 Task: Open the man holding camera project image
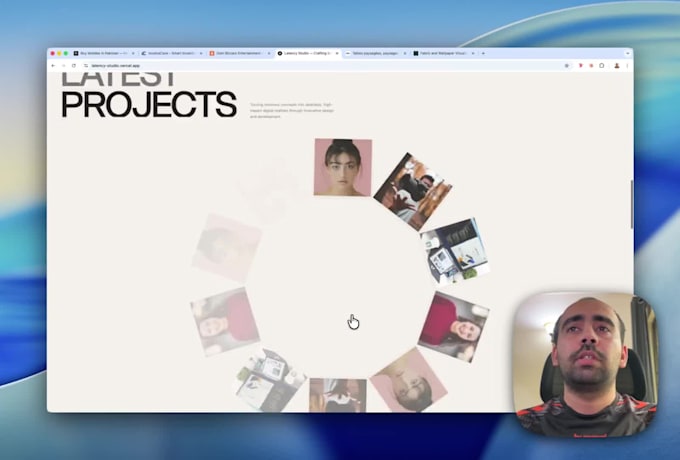(x=412, y=192)
